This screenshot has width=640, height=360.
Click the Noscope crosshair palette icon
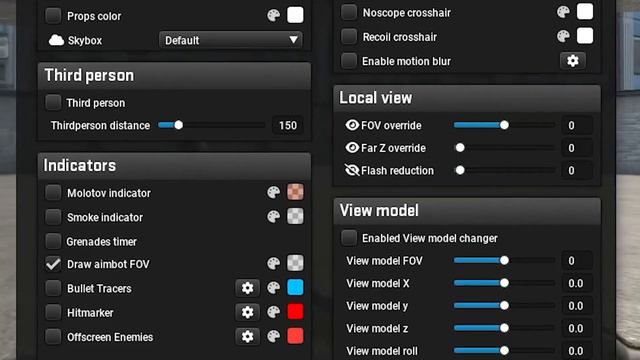click(563, 12)
